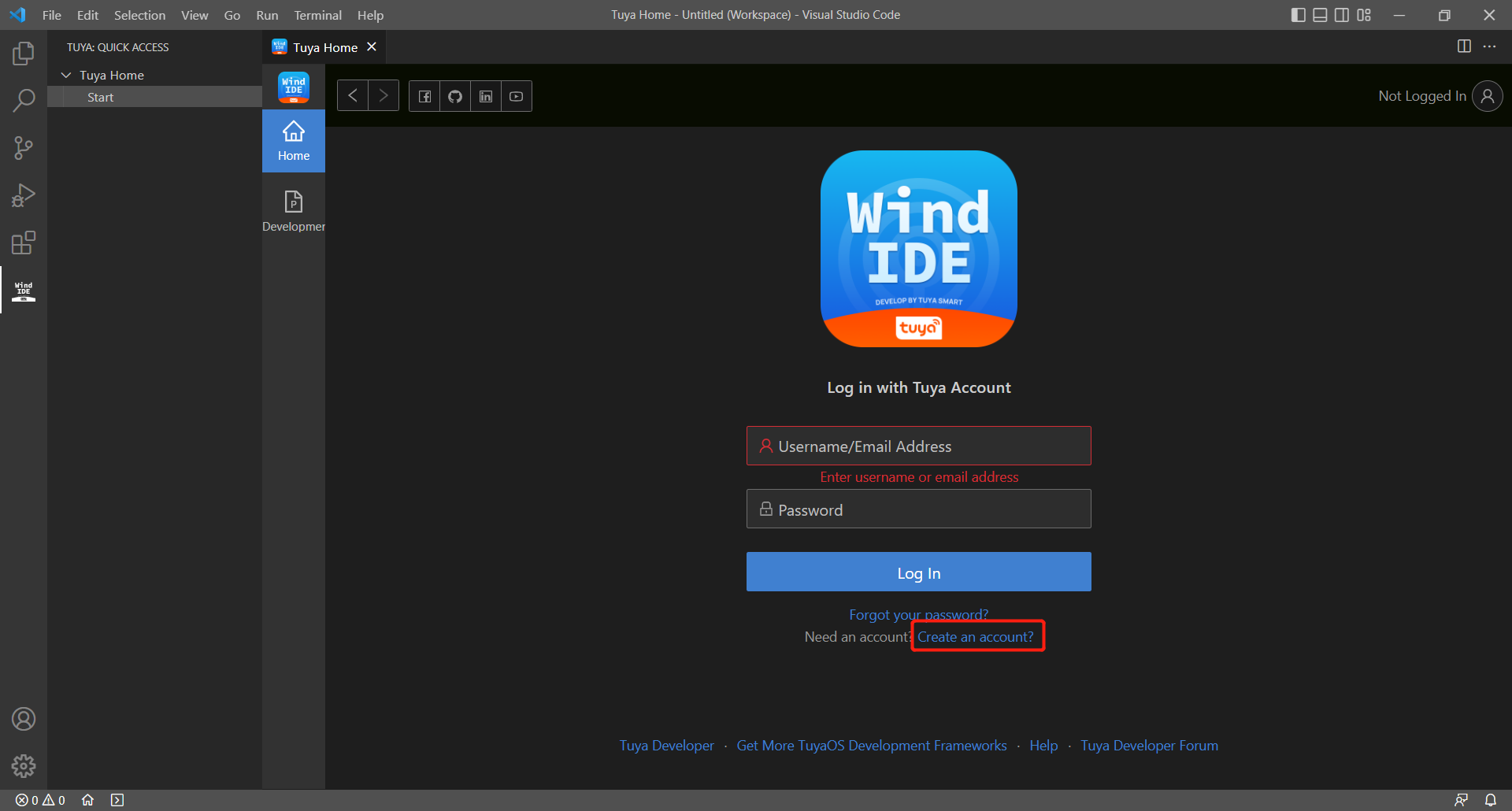Open the Edit menu
This screenshot has height=811, width=1512.
tap(87, 15)
